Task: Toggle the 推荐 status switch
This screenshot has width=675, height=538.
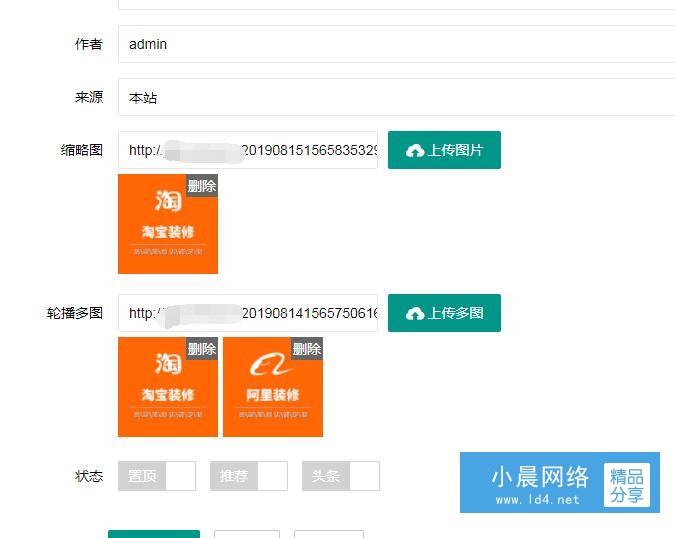Action: click(x=249, y=476)
